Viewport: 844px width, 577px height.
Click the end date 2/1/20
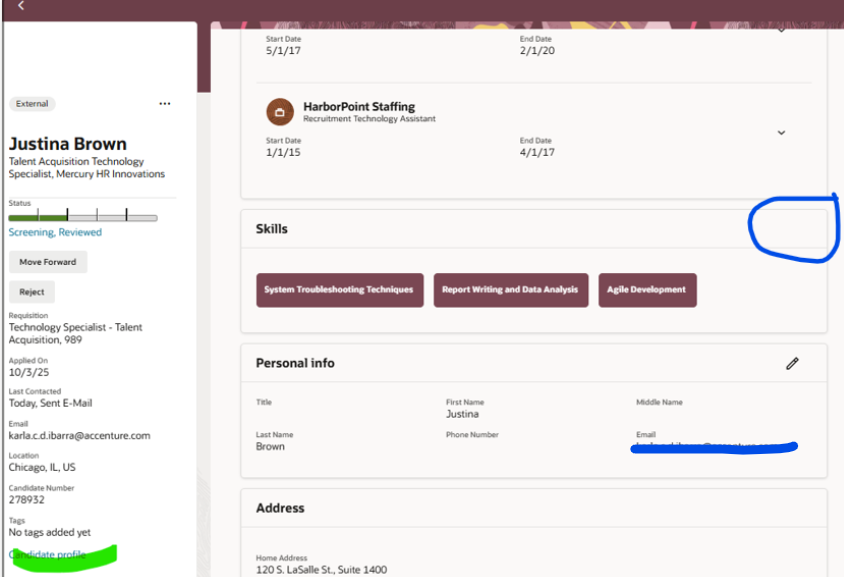(537, 51)
